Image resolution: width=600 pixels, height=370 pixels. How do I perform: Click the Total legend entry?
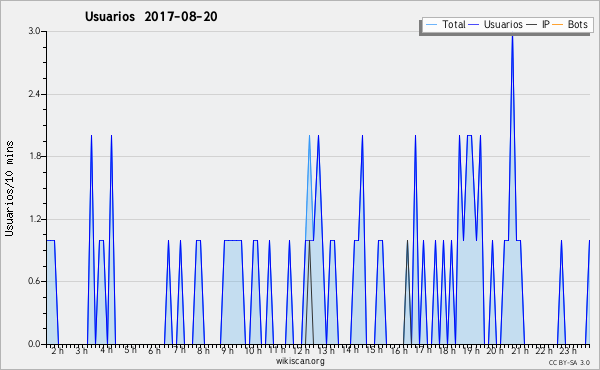coord(445,24)
